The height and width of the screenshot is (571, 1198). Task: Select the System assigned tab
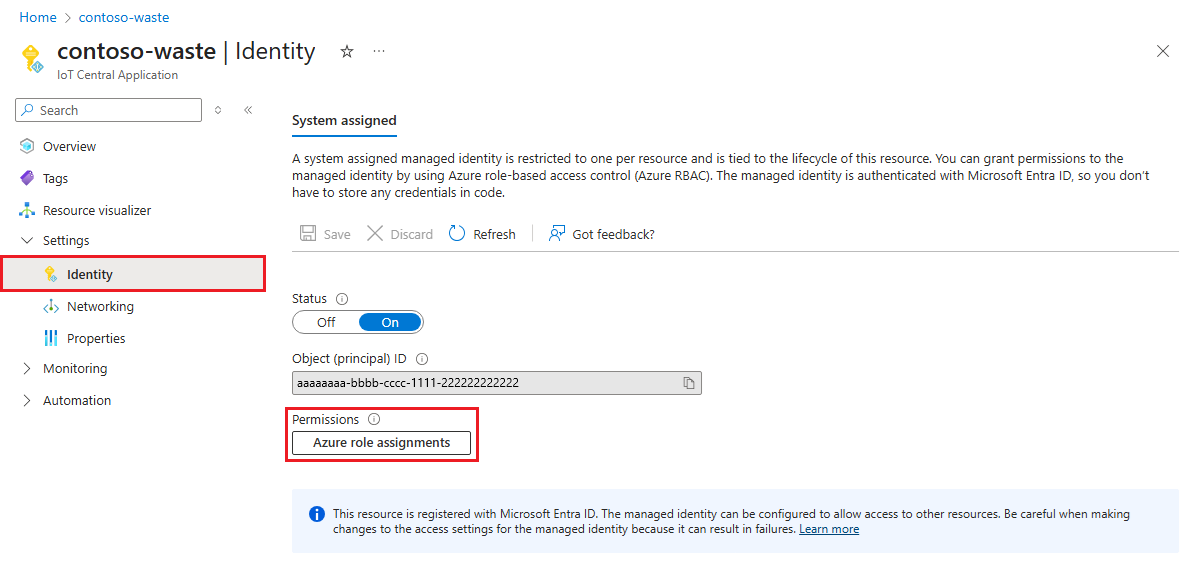tap(345, 120)
